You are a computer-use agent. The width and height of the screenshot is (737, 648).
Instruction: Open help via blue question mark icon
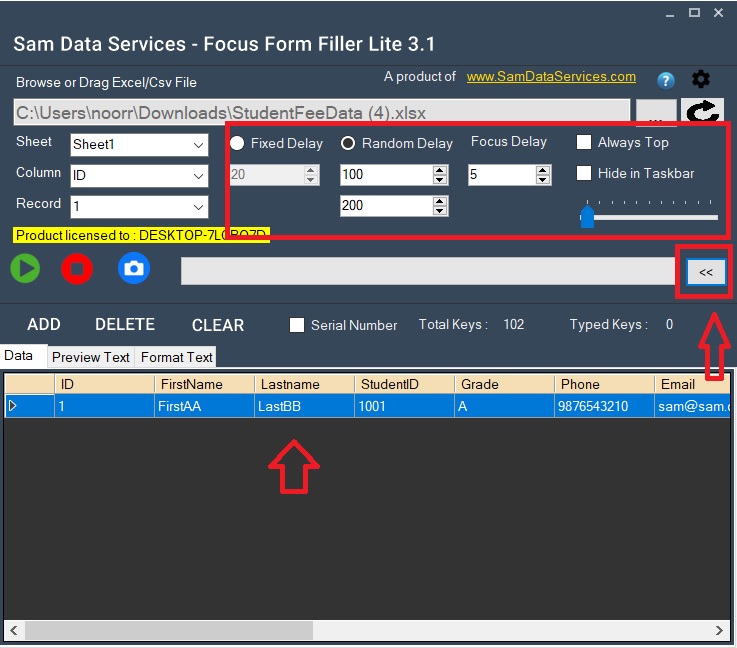pyautogui.click(x=666, y=80)
